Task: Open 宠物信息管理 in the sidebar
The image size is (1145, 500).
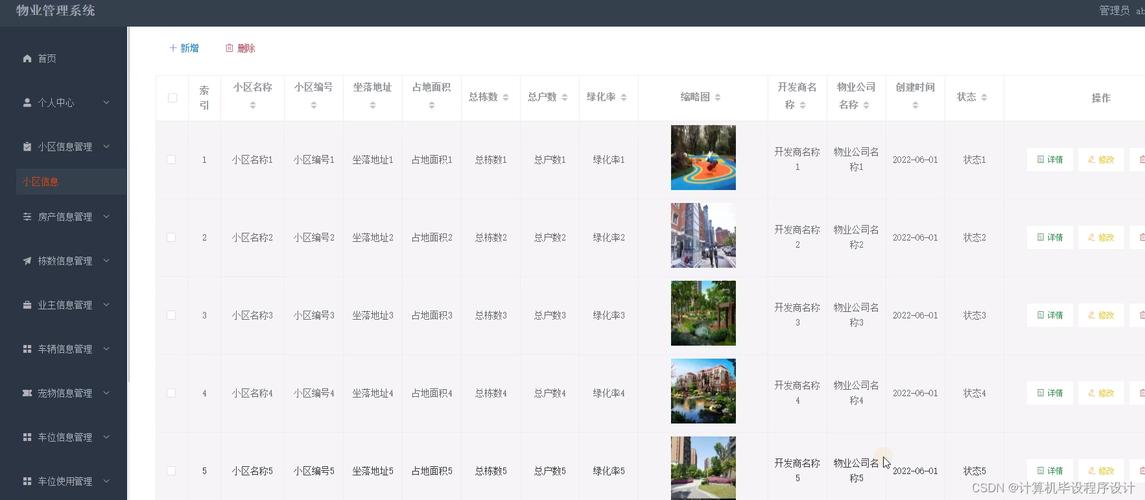Action: pos(64,393)
